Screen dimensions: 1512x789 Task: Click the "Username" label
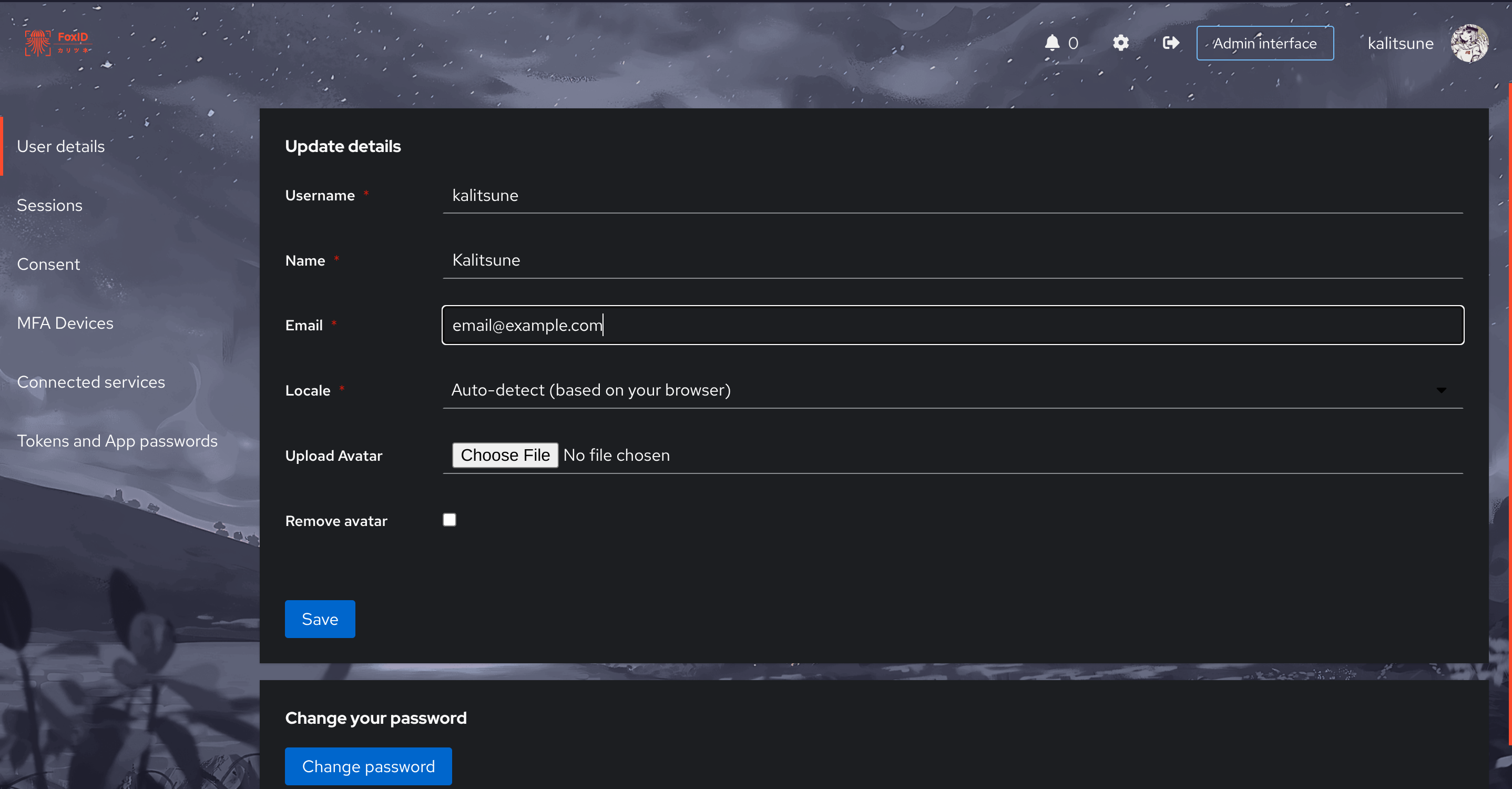(x=320, y=196)
